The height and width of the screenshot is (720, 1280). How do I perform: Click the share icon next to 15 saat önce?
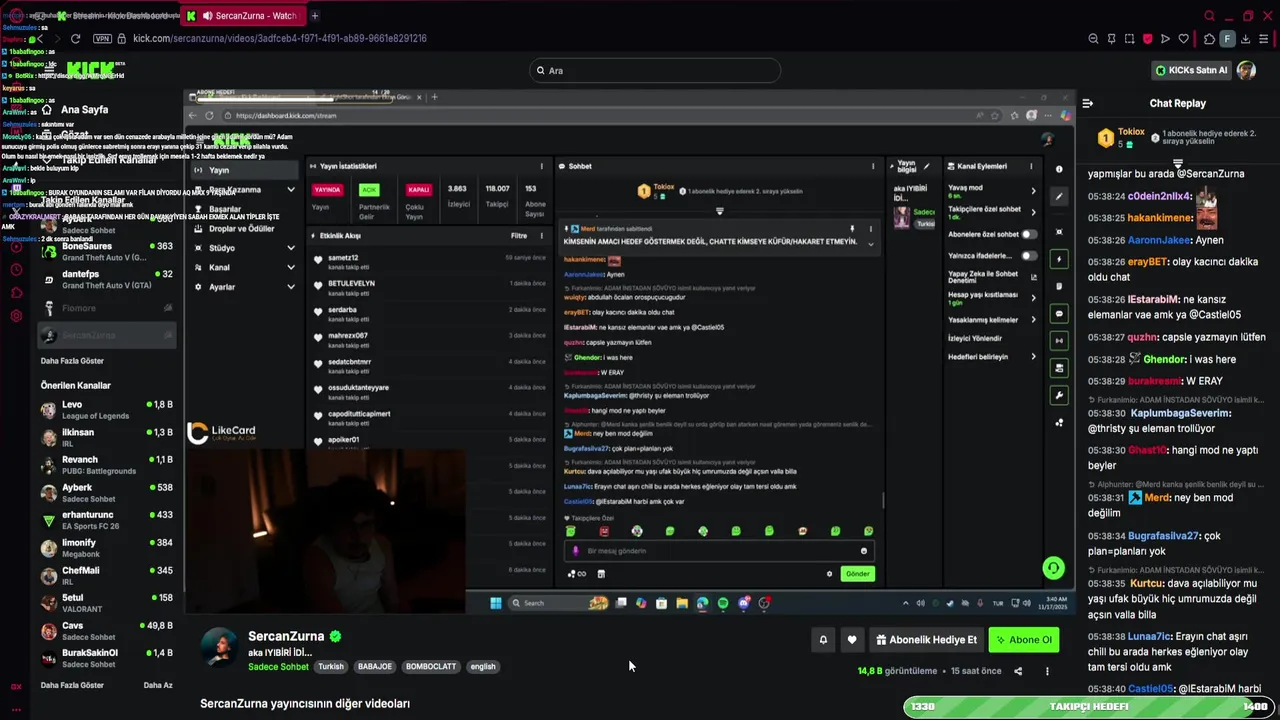click(1018, 671)
